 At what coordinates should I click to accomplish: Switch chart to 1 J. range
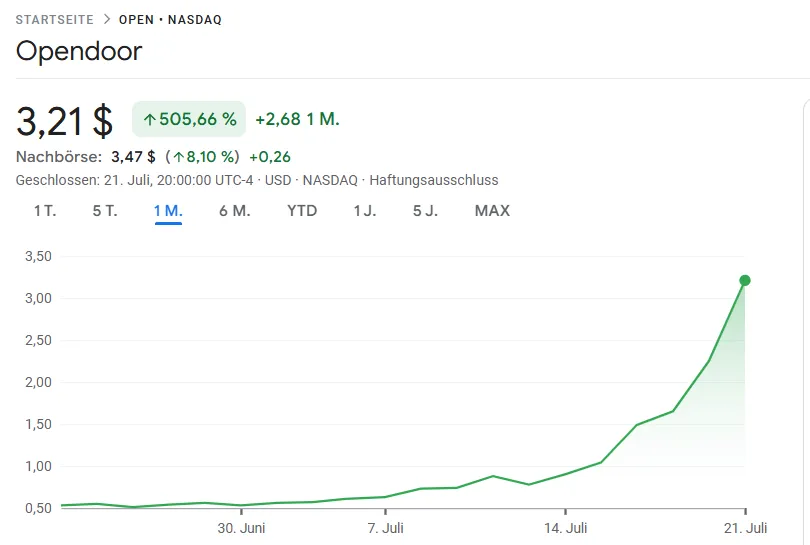point(365,211)
